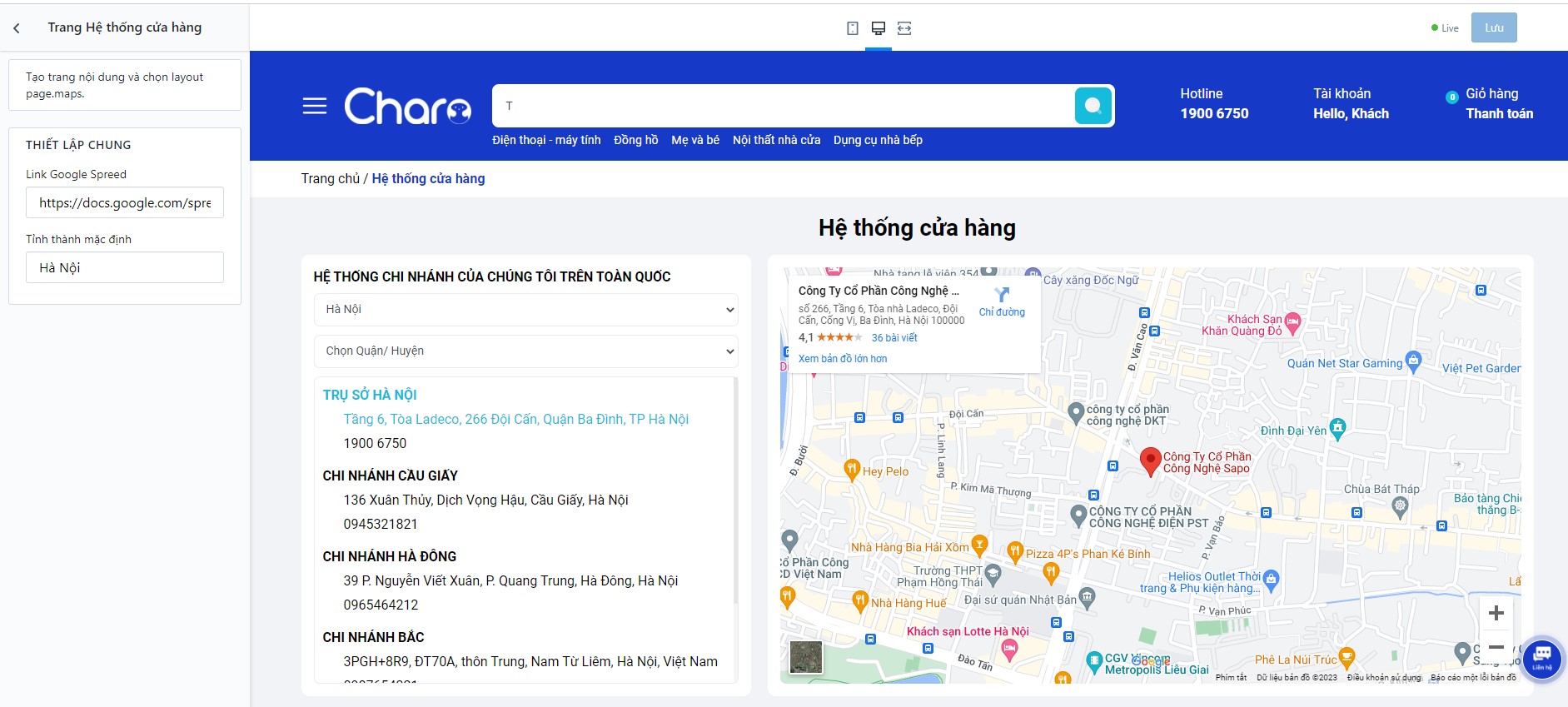
Task: Select desktop preview icon
Action: pos(878,28)
